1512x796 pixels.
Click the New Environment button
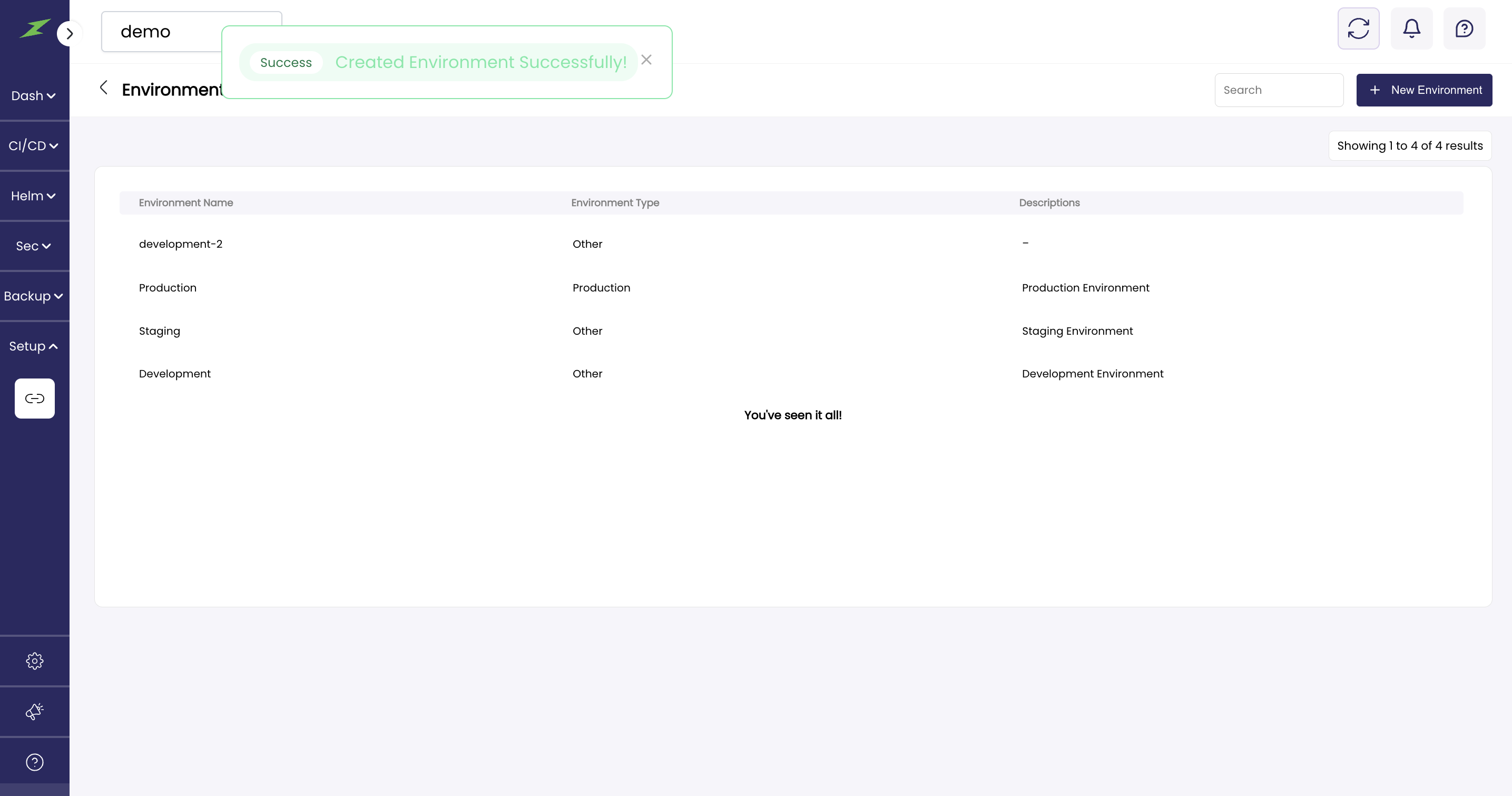1424,90
